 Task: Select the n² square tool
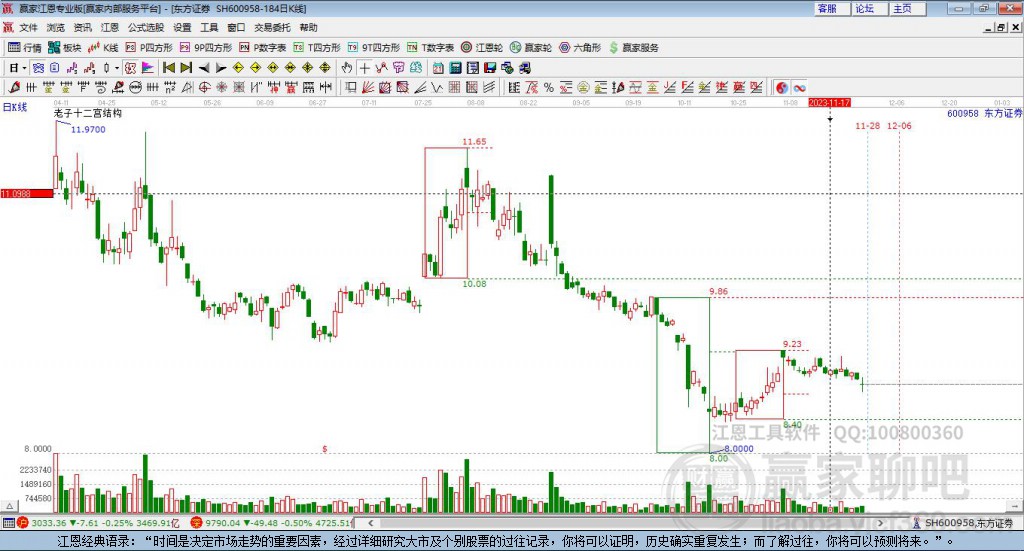pyautogui.click(x=170, y=87)
